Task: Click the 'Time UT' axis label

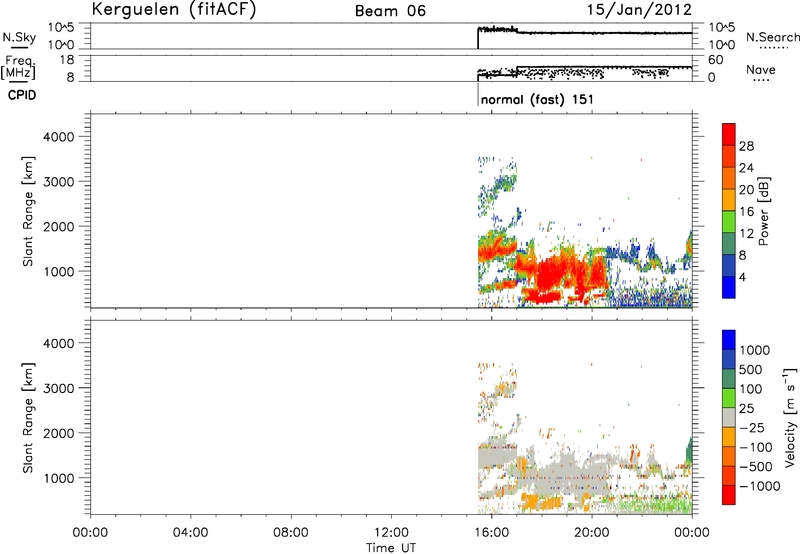Action: pyautogui.click(x=391, y=548)
